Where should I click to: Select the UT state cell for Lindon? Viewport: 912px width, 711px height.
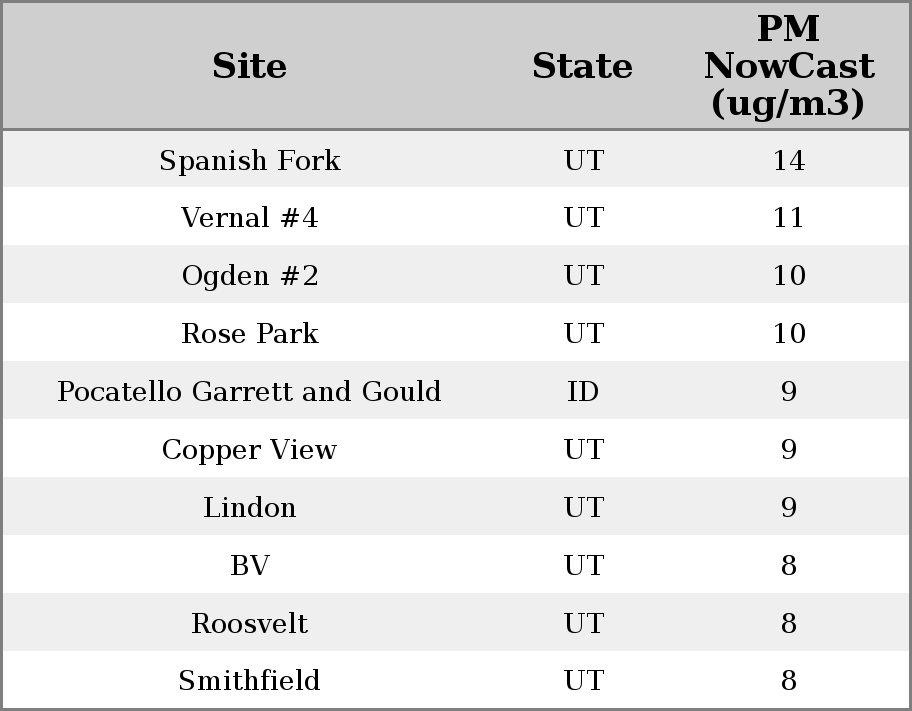click(583, 508)
